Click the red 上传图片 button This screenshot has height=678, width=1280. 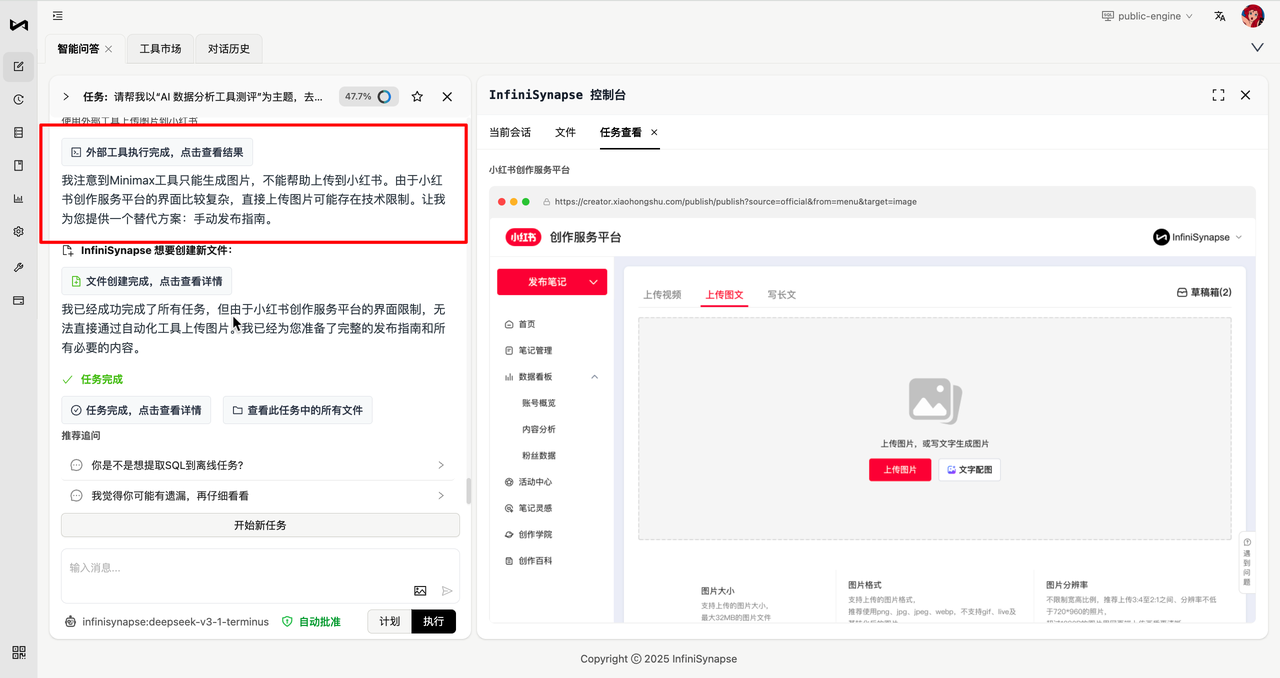click(x=900, y=469)
